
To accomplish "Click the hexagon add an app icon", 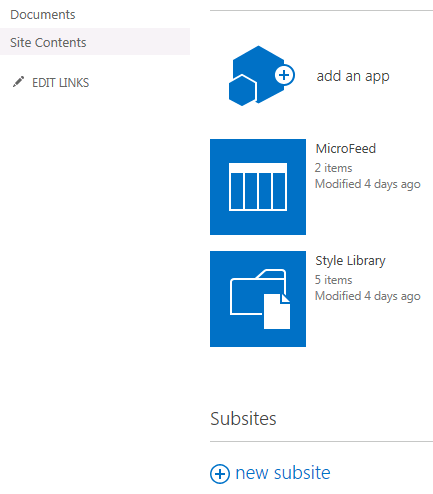I will (262, 76).
